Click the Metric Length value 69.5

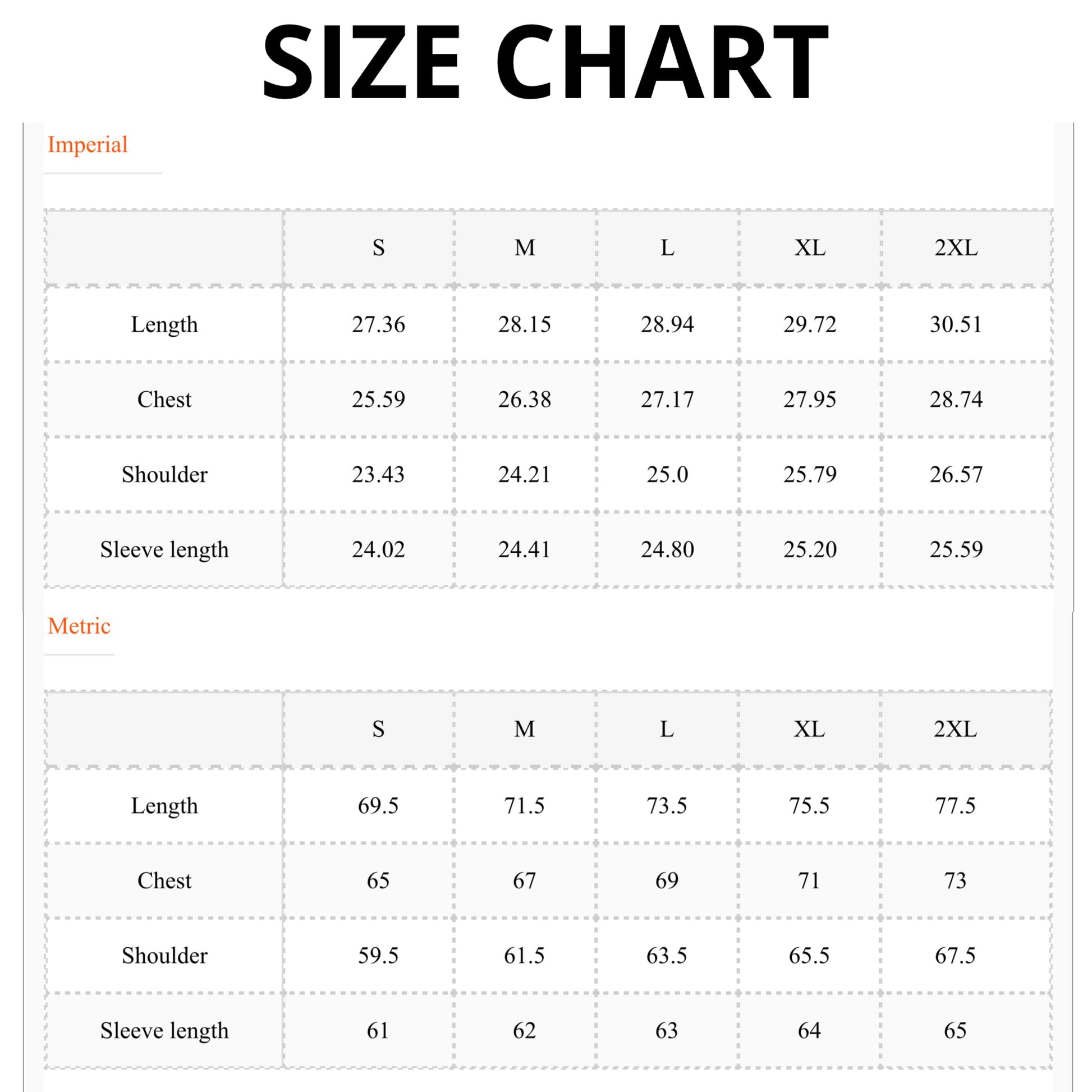pos(378,805)
